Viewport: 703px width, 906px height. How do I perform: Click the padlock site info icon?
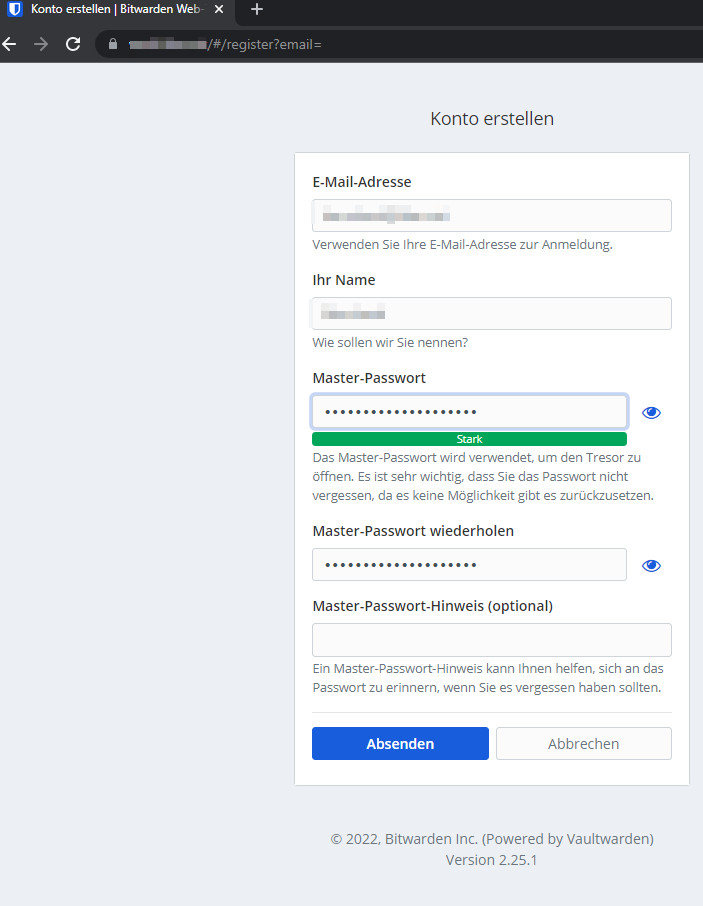click(x=113, y=45)
